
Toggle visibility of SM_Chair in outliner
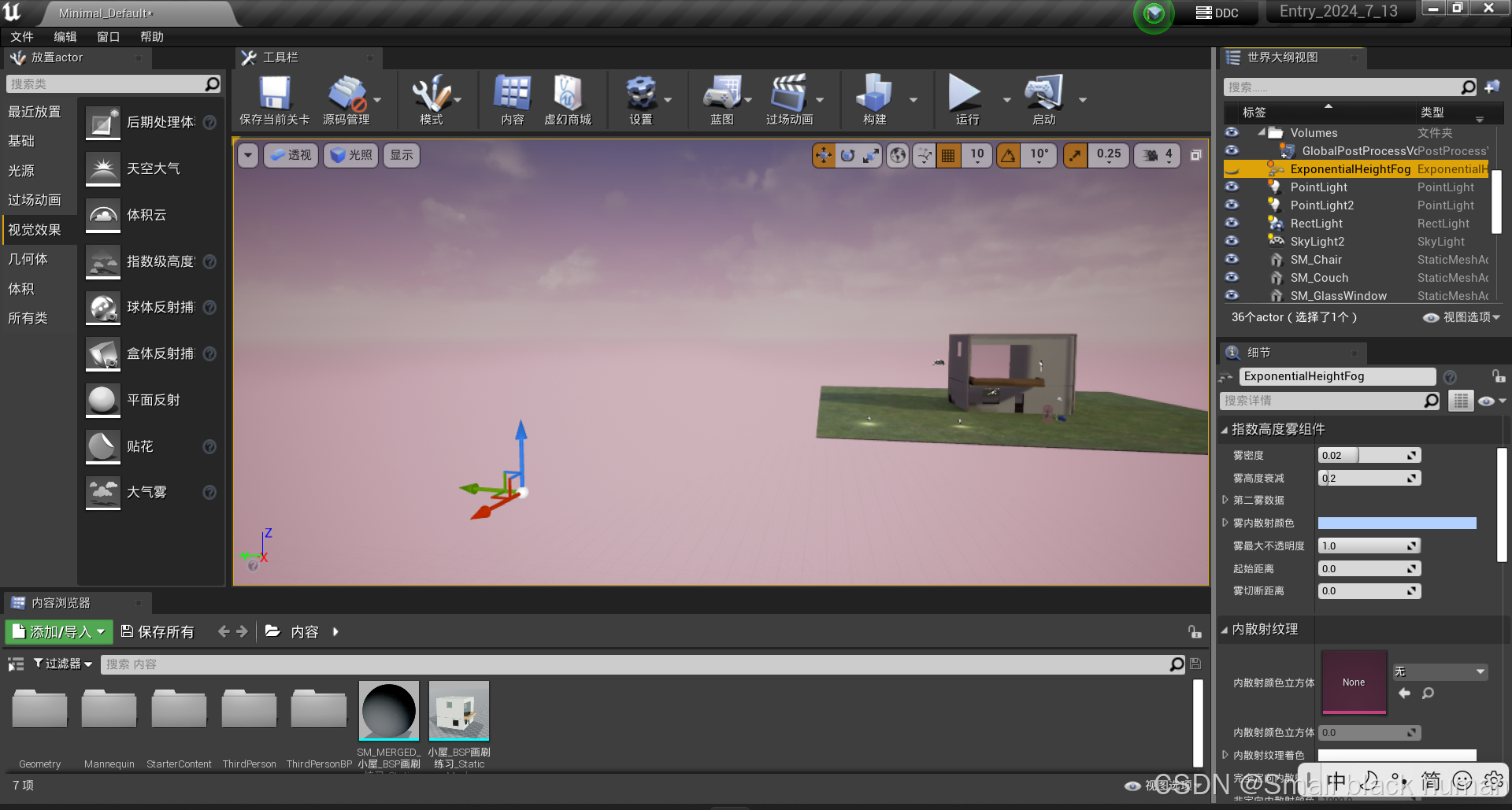tap(1232, 260)
